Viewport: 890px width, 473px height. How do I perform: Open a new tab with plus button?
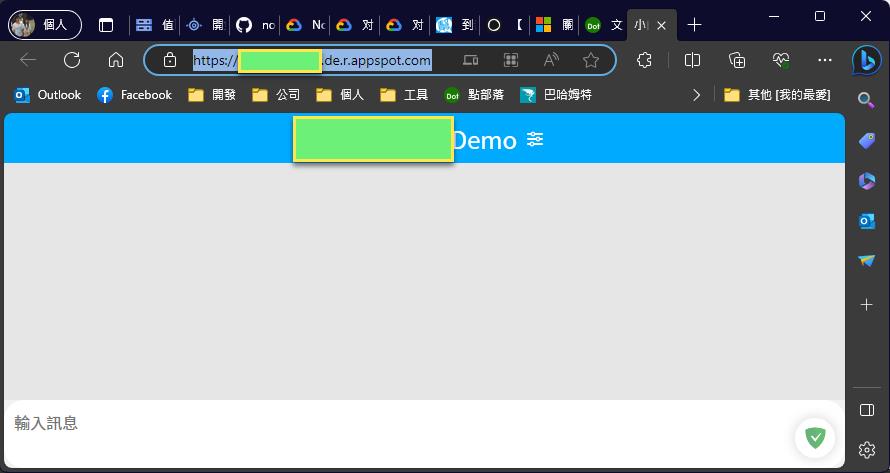click(694, 25)
